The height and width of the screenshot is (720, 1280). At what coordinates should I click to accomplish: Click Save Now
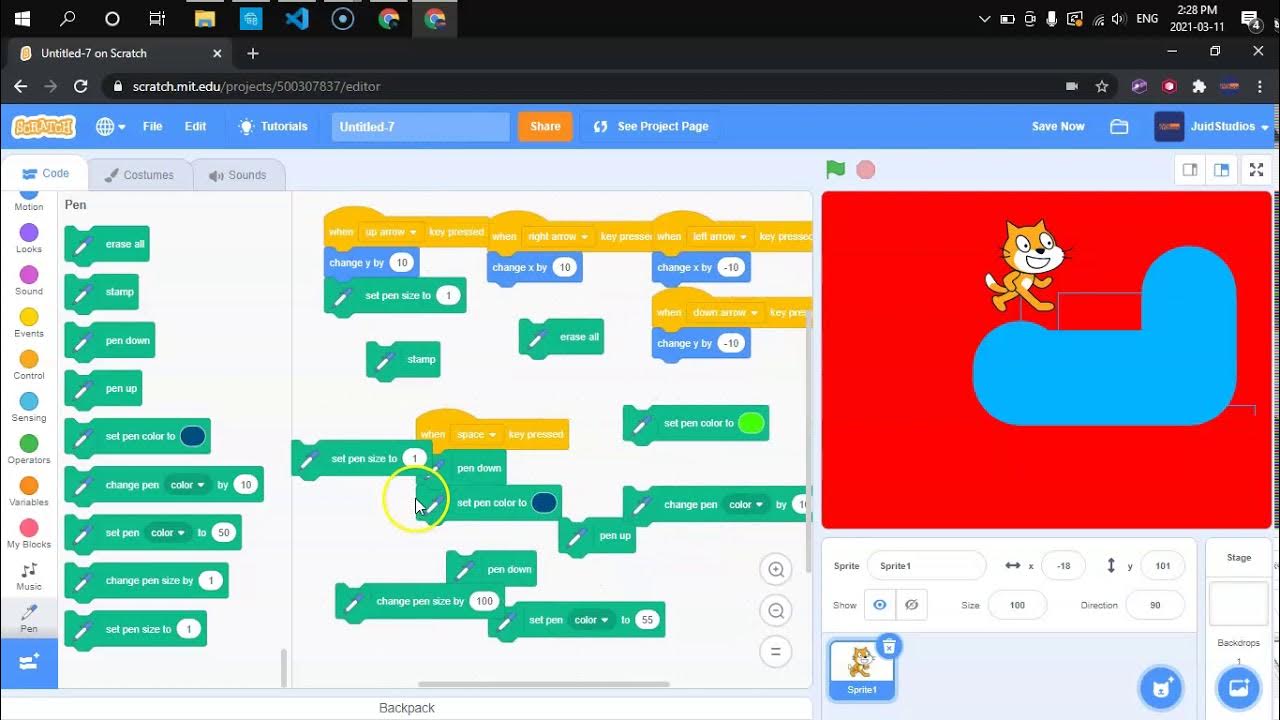coord(1058,126)
